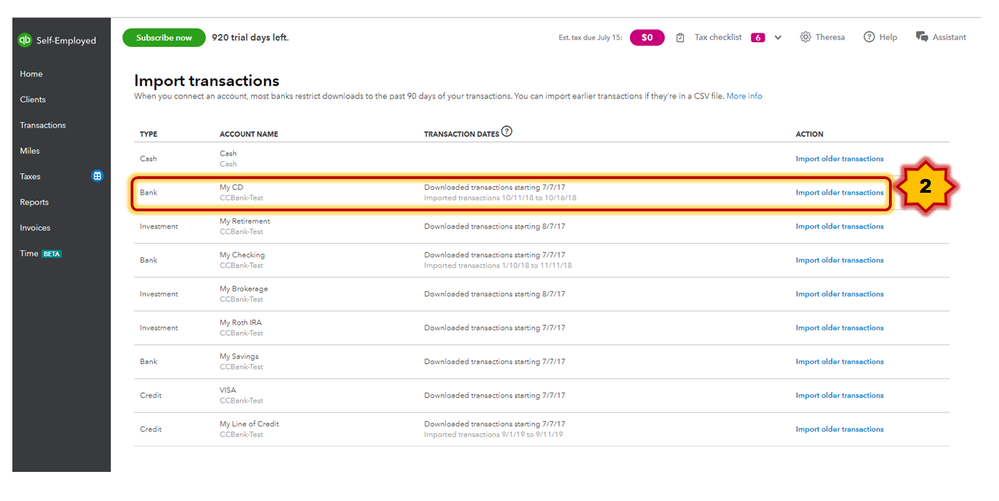This screenshot has width=999, height=501.
Task: Import older transactions for My Savings
Action: pos(839,361)
